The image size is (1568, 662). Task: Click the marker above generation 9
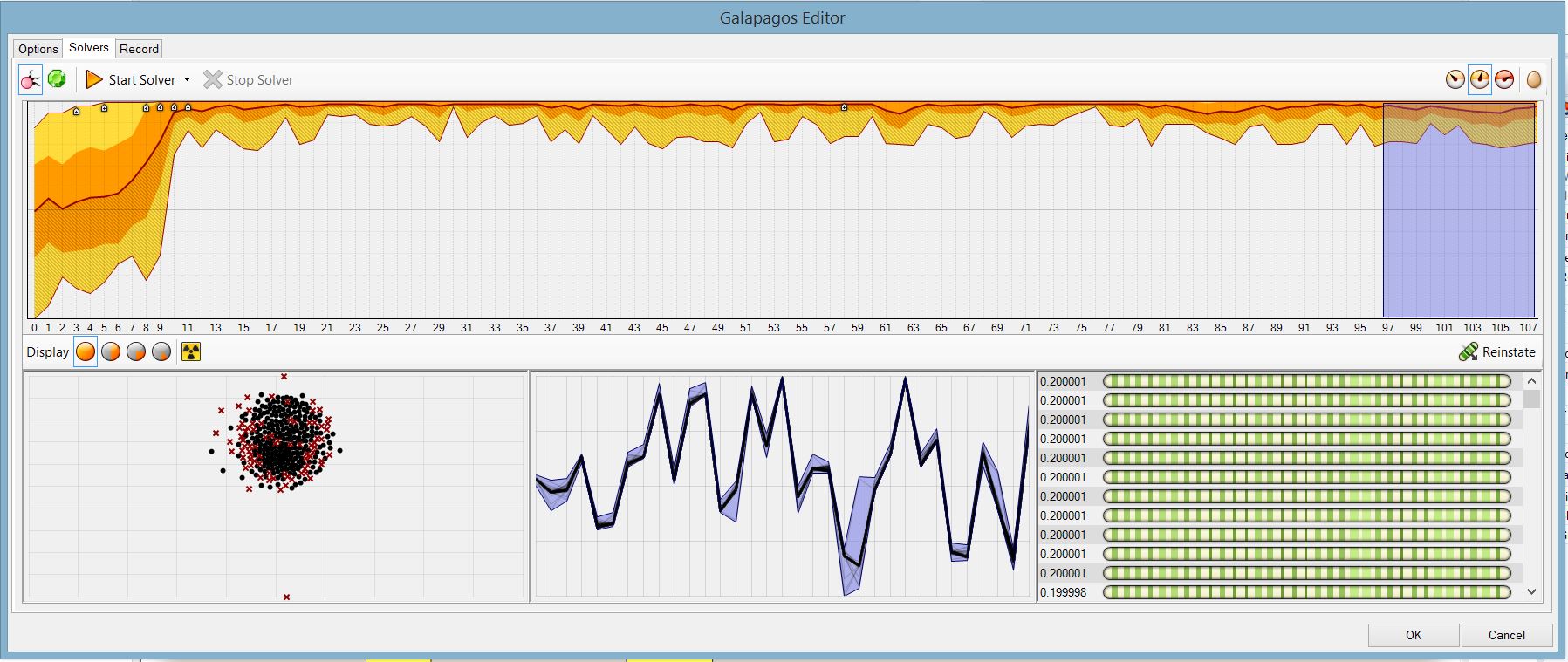pos(161,108)
